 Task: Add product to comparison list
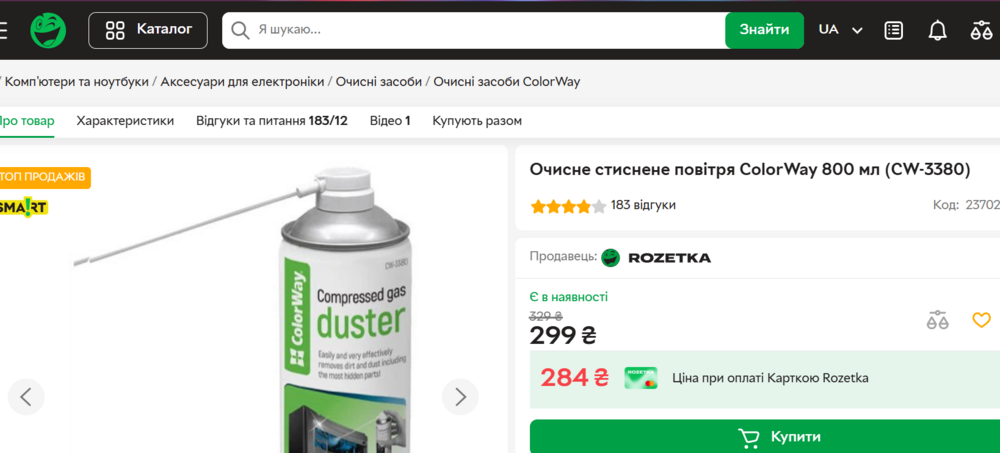[938, 320]
